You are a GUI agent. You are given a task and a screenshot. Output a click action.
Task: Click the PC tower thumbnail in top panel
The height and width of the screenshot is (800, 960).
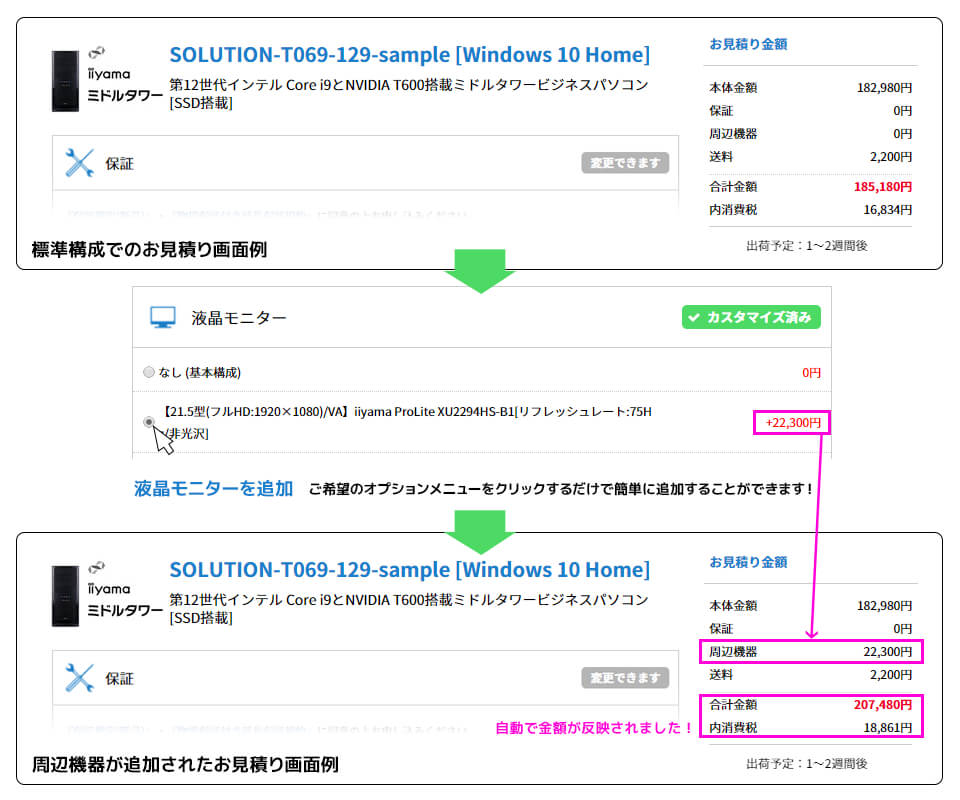point(66,81)
